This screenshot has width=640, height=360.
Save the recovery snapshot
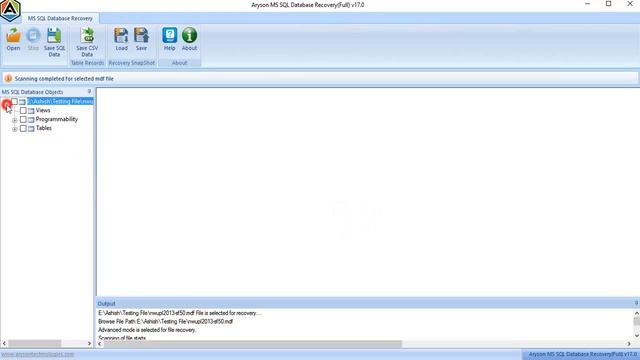click(141, 39)
